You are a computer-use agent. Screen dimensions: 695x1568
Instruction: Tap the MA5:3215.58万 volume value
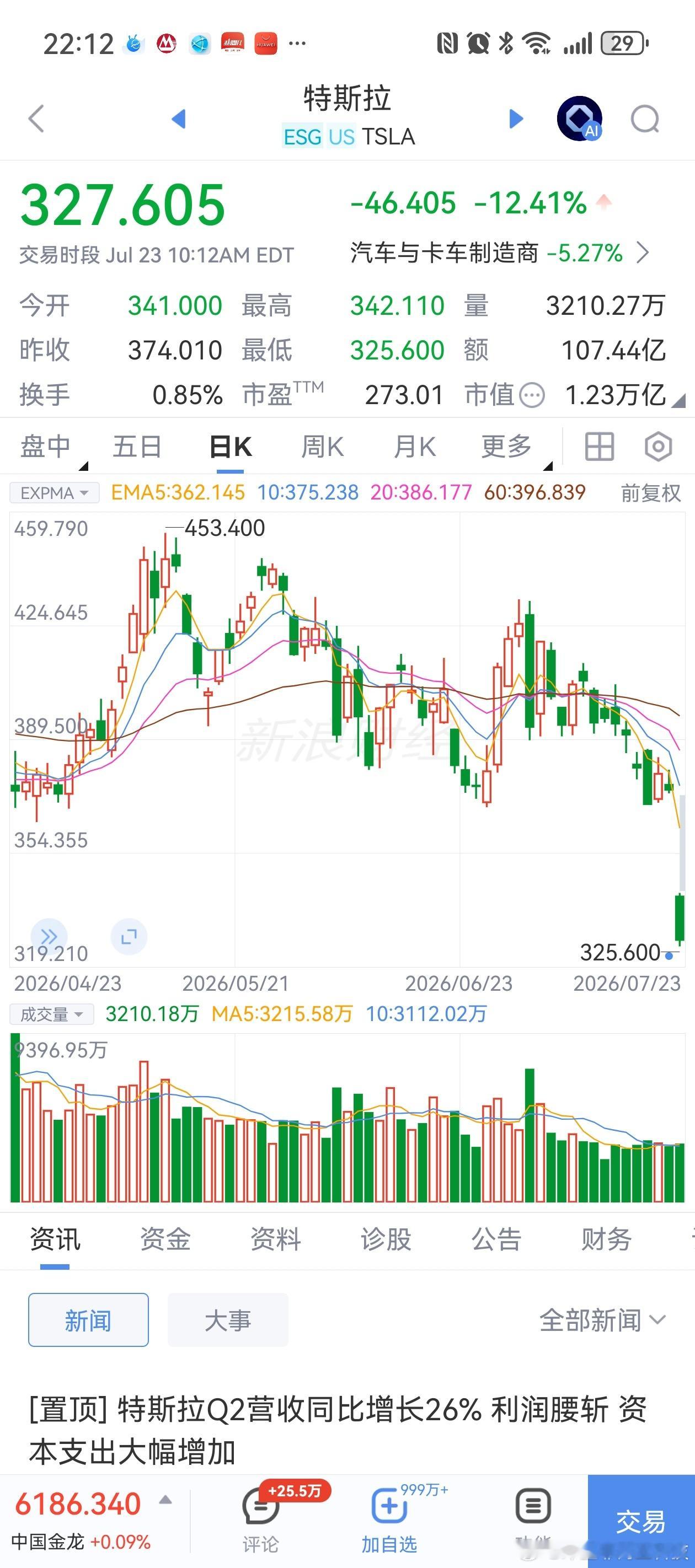point(282,1013)
